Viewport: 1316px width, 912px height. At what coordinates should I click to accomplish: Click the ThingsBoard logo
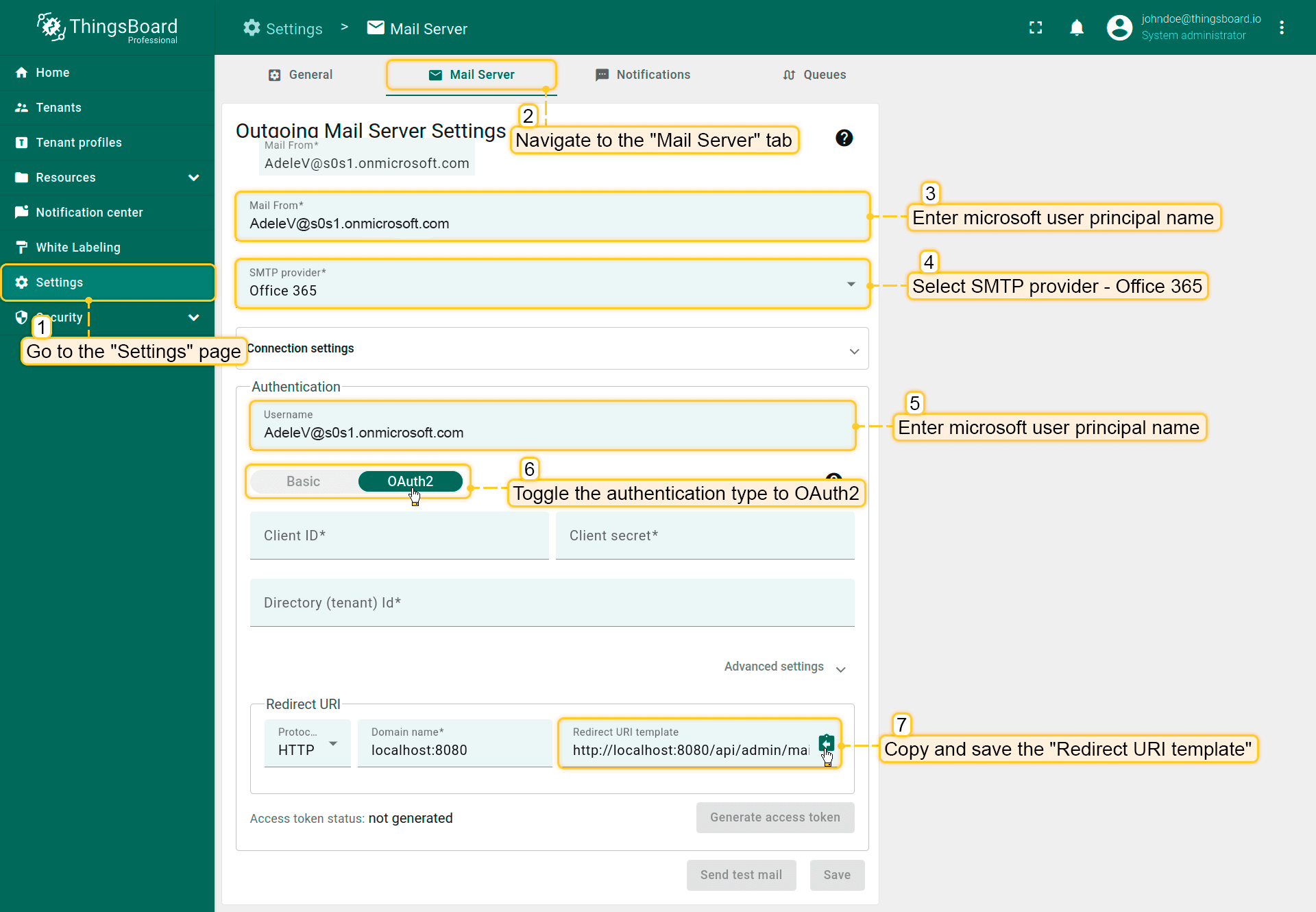(x=108, y=27)
